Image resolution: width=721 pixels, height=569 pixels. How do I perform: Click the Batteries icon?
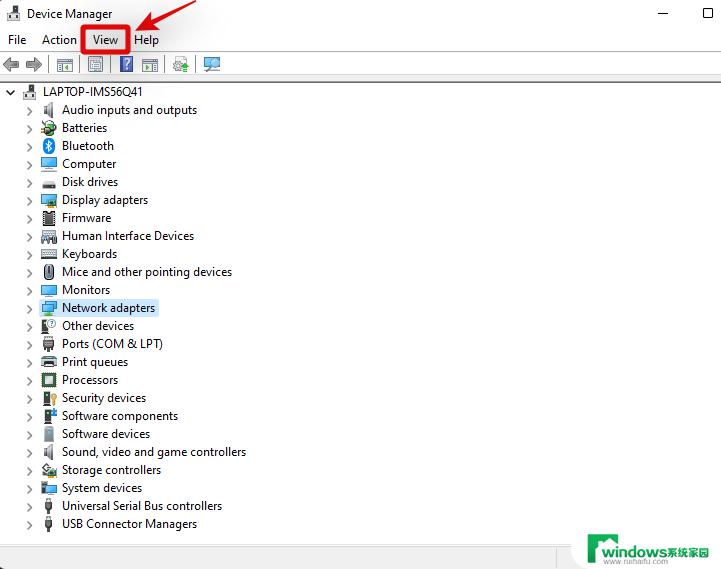[49, 128]
